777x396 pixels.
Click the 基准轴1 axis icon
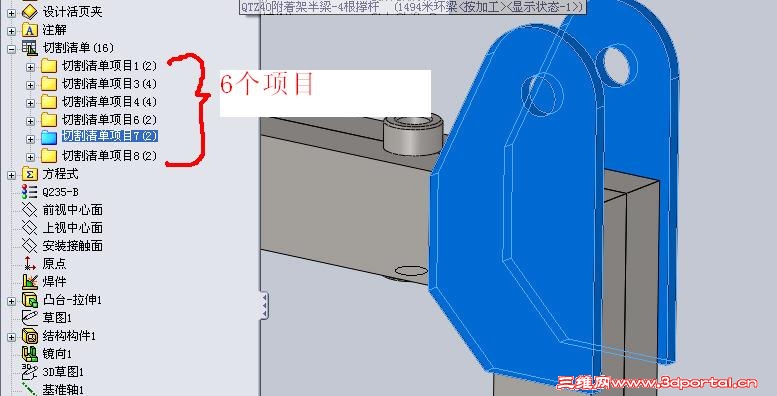[x=30, y=389]
